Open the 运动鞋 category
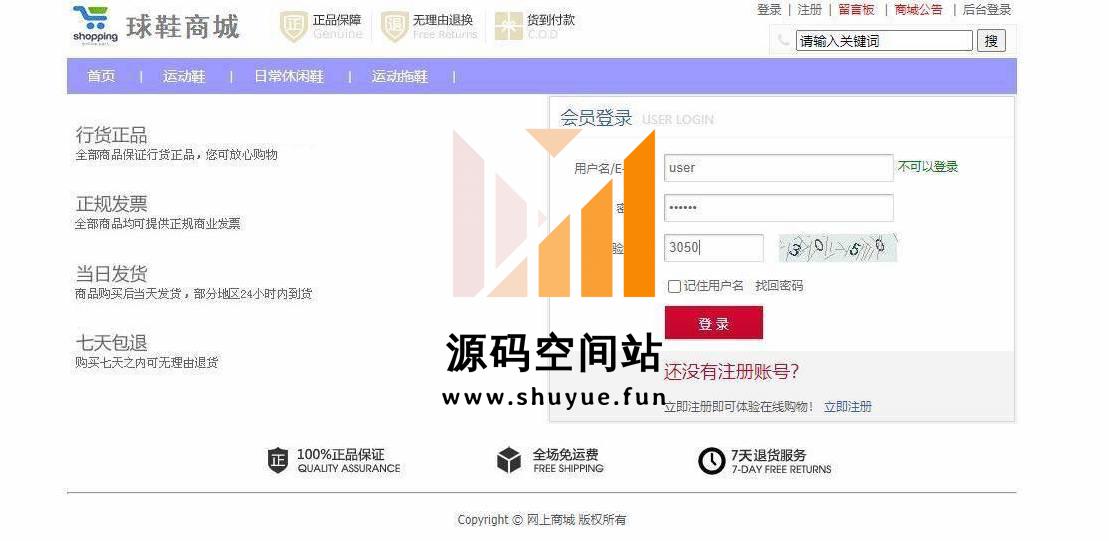The height and width of the screenshot is (541, 1109). 184,76
